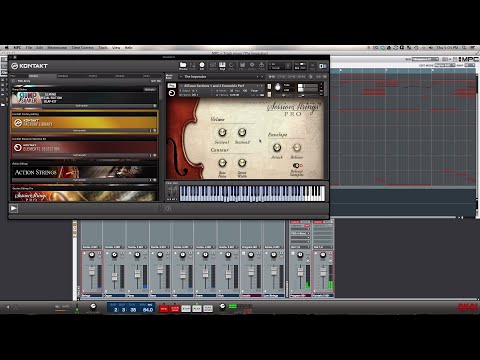Click PLAY START in the MPC transport
The image size is (480, 360).
tap(208, 309)
